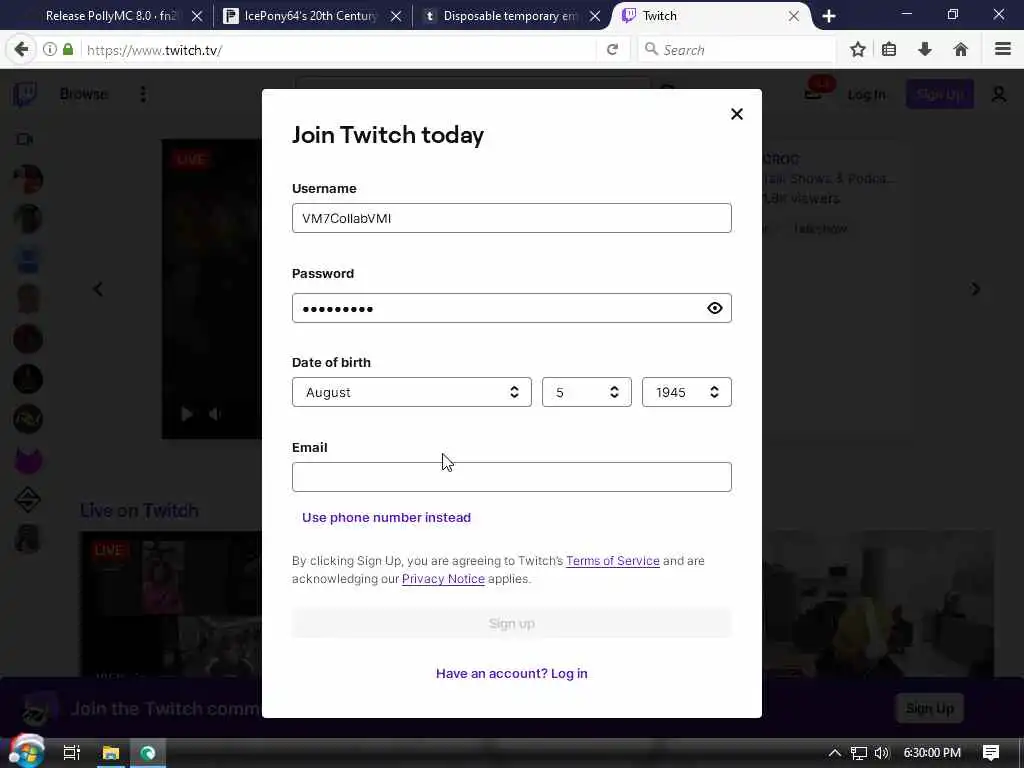The image size is (1024, 768).
Task: Click the volume speaker tray icon
Action: (x=882, y=753)
